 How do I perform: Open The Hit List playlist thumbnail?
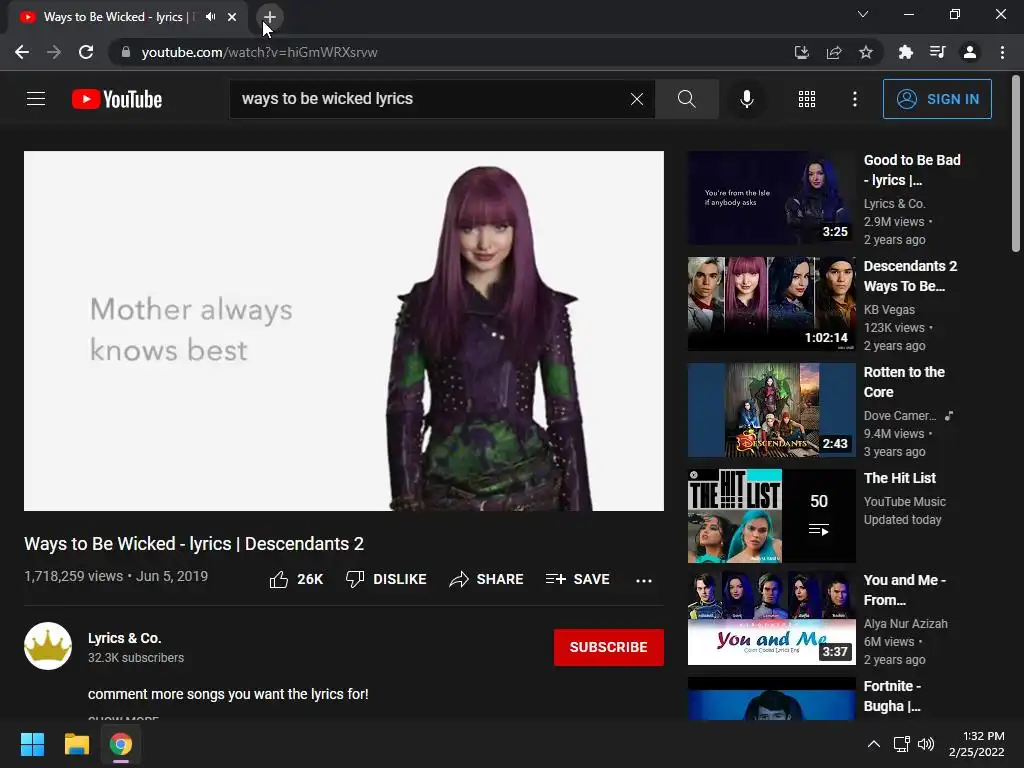coord(771,516)
